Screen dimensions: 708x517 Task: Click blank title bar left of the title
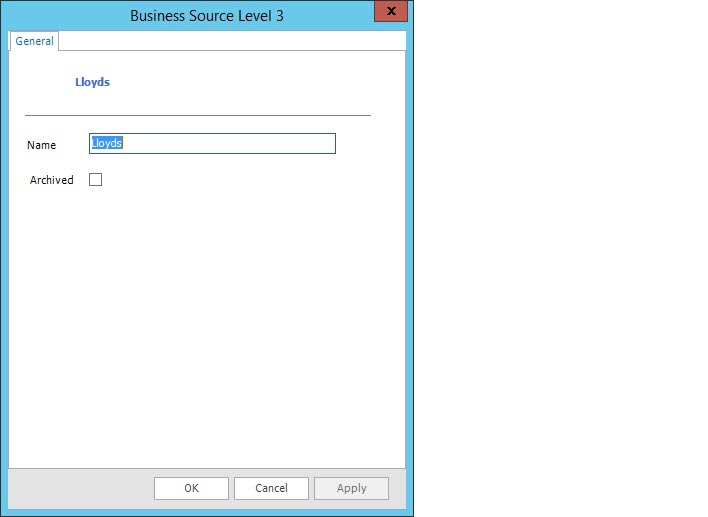coord(60,16)
